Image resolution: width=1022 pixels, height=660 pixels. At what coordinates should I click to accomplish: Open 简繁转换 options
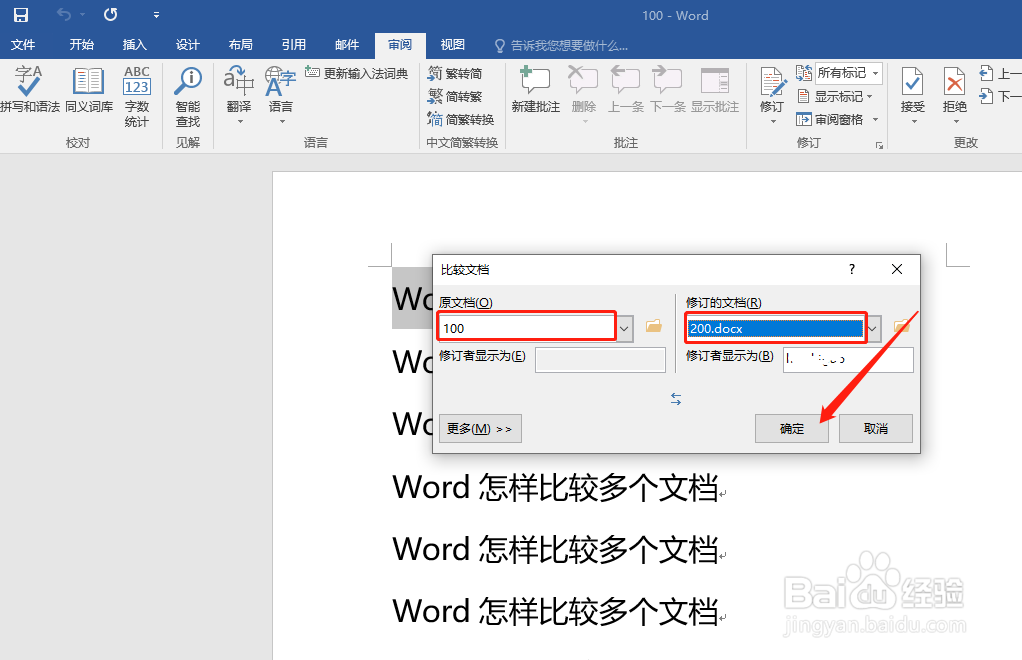click(x=461, y=119)
